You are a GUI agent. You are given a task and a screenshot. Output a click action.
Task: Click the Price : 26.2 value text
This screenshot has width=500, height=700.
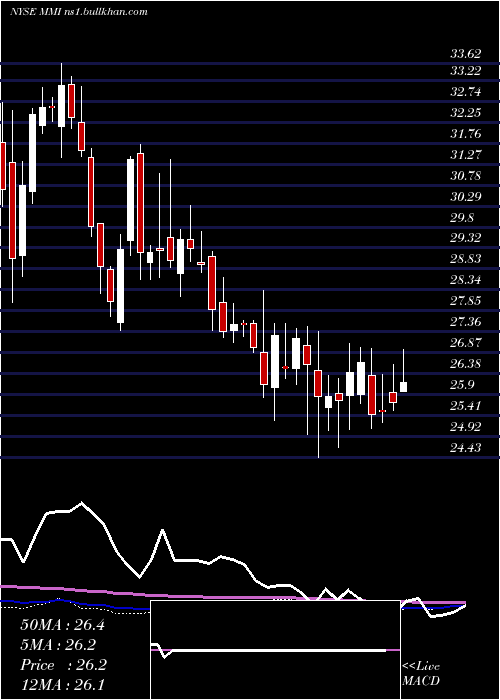coord(63,665)
